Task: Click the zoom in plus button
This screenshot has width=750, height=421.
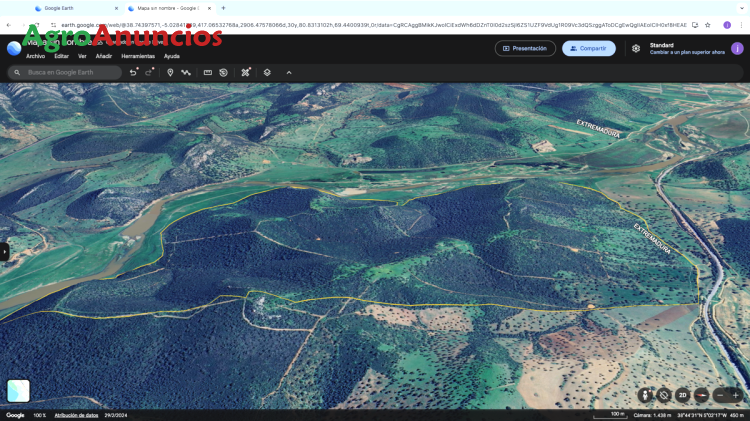Action: click(736, 395)
